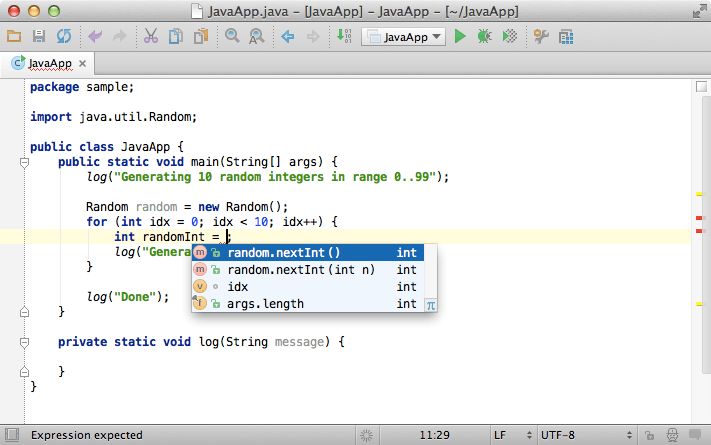Open the JavaApp run configuration dropdown
711x445 pixels.
point(404,37)
